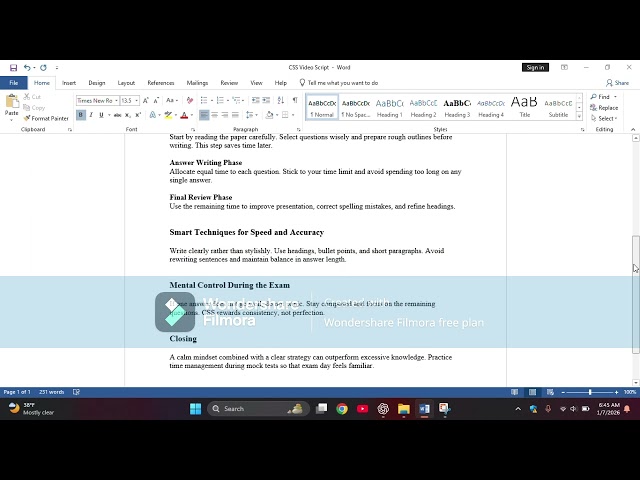Clear all formatting
The height and width of the screenshot is (480, 640).
click(x=190, y=100)
